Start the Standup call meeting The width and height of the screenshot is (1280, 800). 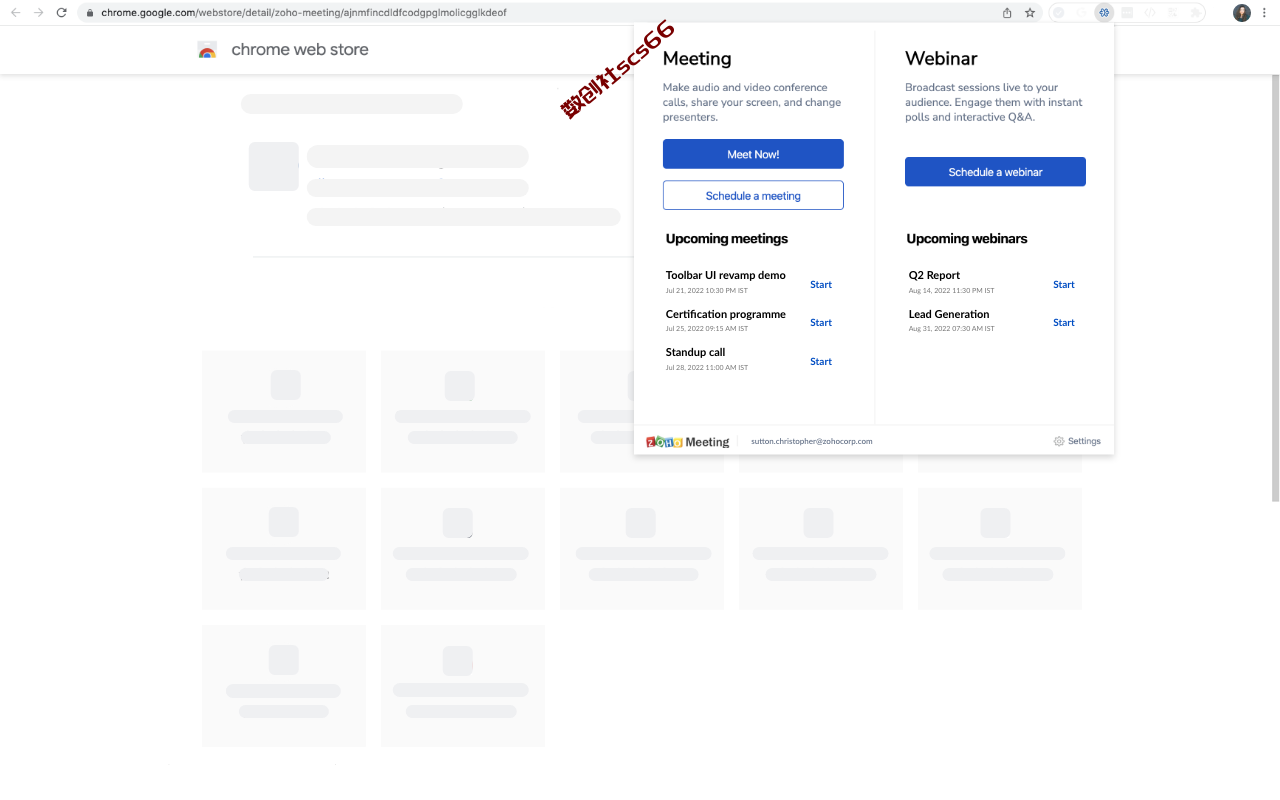click(821, 362)
